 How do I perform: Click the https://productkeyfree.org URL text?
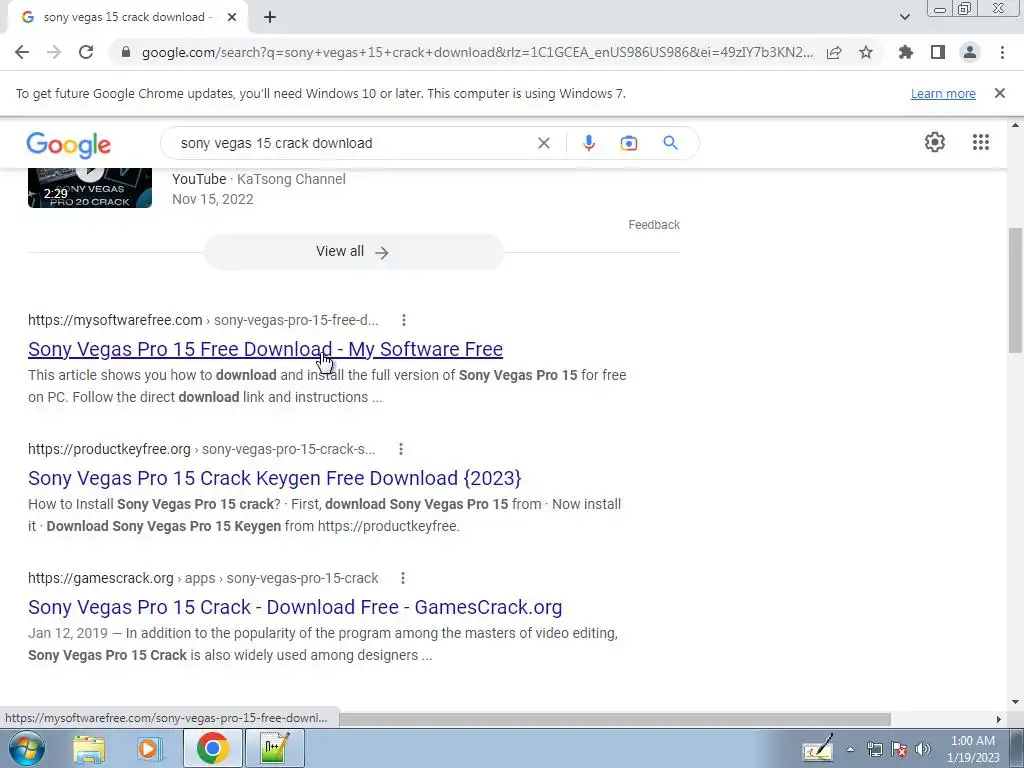point(109,449)
